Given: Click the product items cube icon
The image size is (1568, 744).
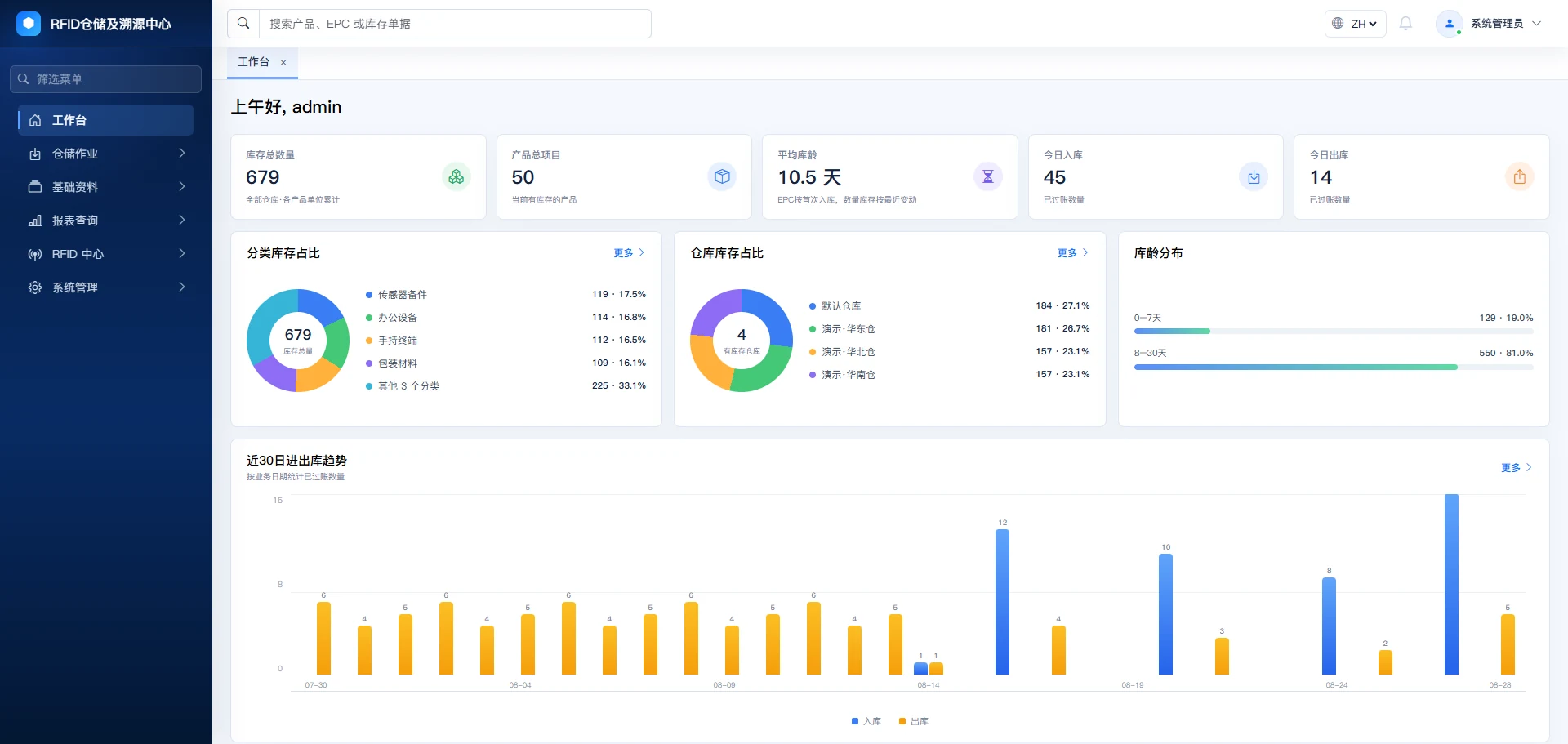Looking at the screenshot, I should pyautogui.click(x=722, y=176).
